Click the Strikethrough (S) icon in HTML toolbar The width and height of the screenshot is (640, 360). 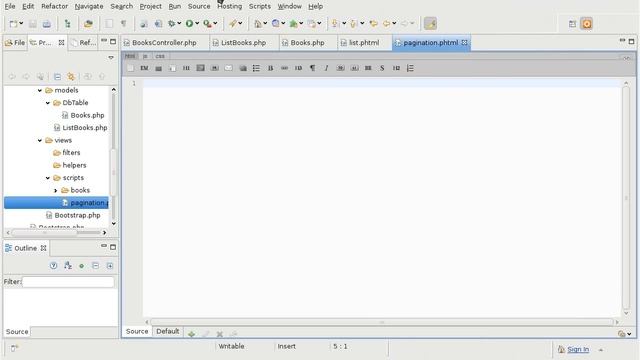click(382, 68)
